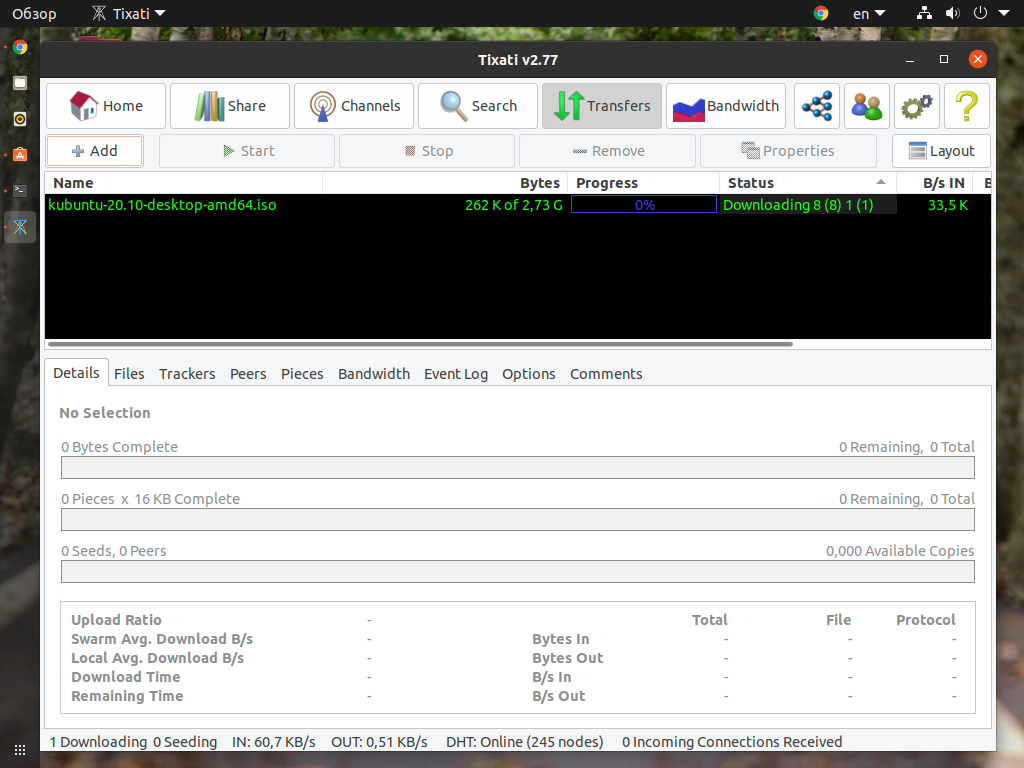Switch to the Peers tab
The width and height of the screenshot is (1024, 768).
click(248, 374)
